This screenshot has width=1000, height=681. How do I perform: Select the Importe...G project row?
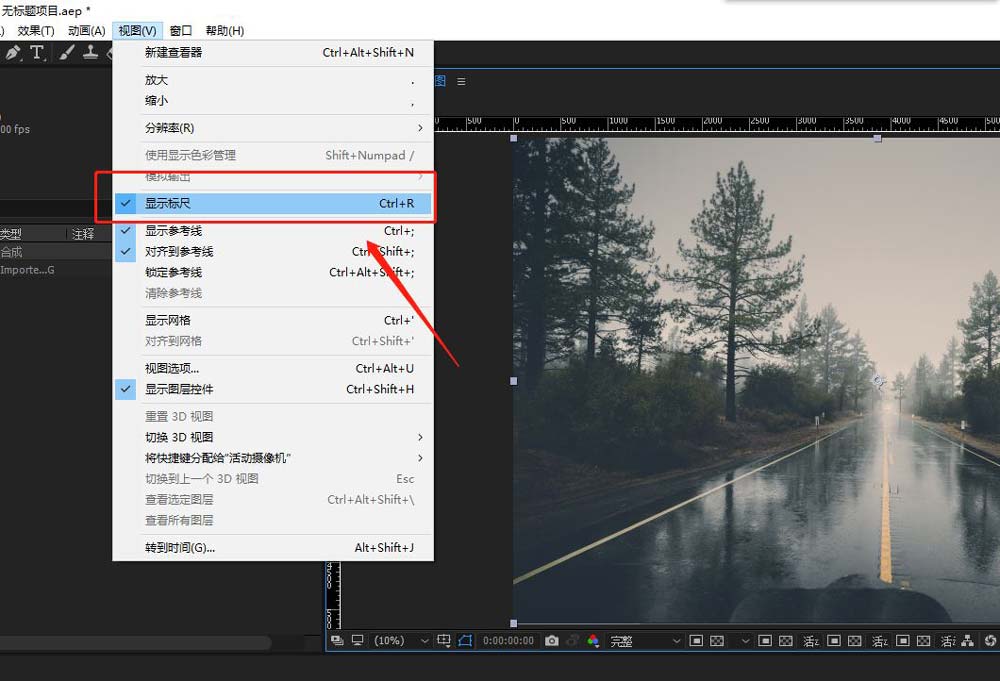55,270
